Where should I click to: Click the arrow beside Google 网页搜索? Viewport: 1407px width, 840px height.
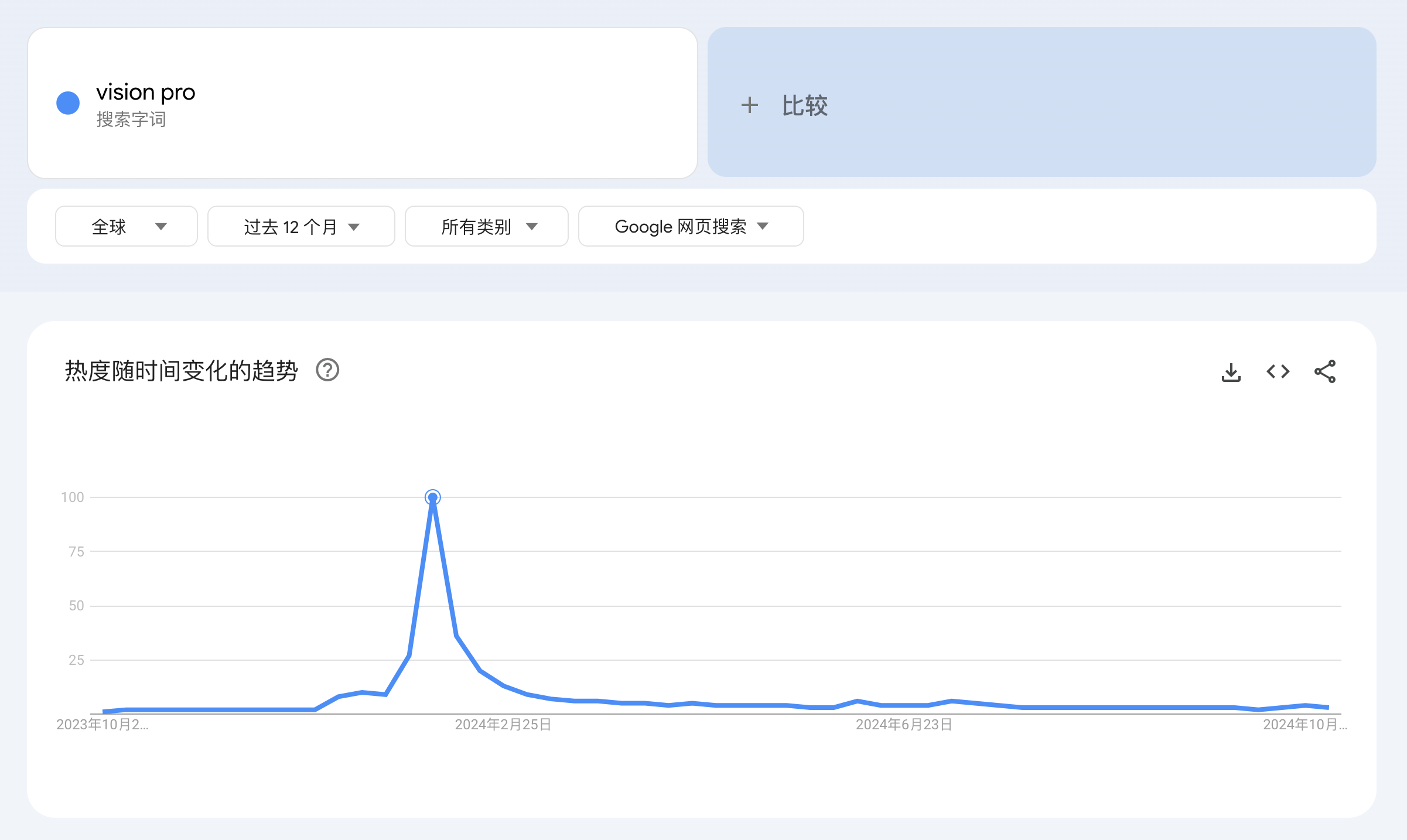point(762,226)
